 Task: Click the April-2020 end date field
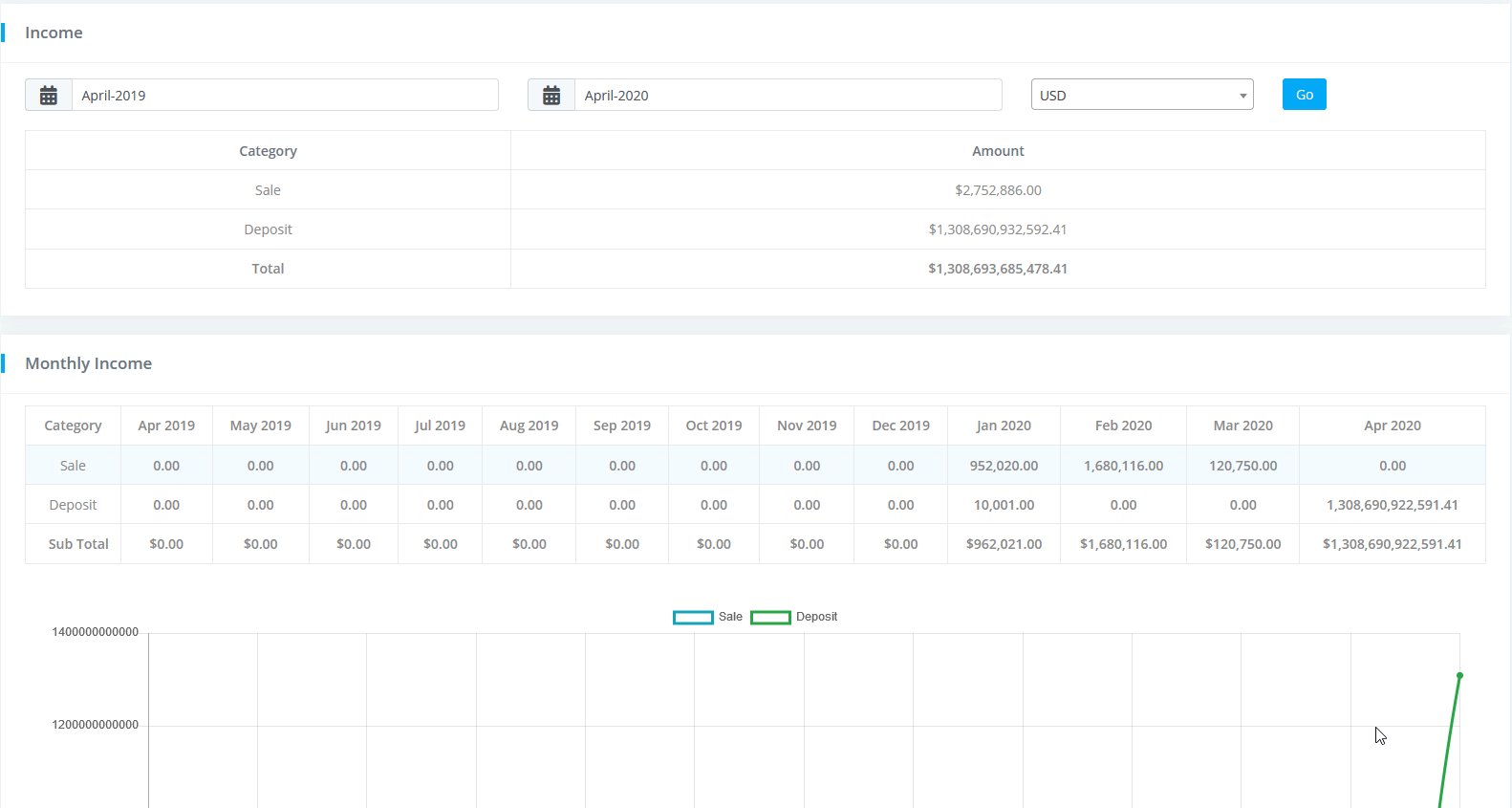pos(788,96)
